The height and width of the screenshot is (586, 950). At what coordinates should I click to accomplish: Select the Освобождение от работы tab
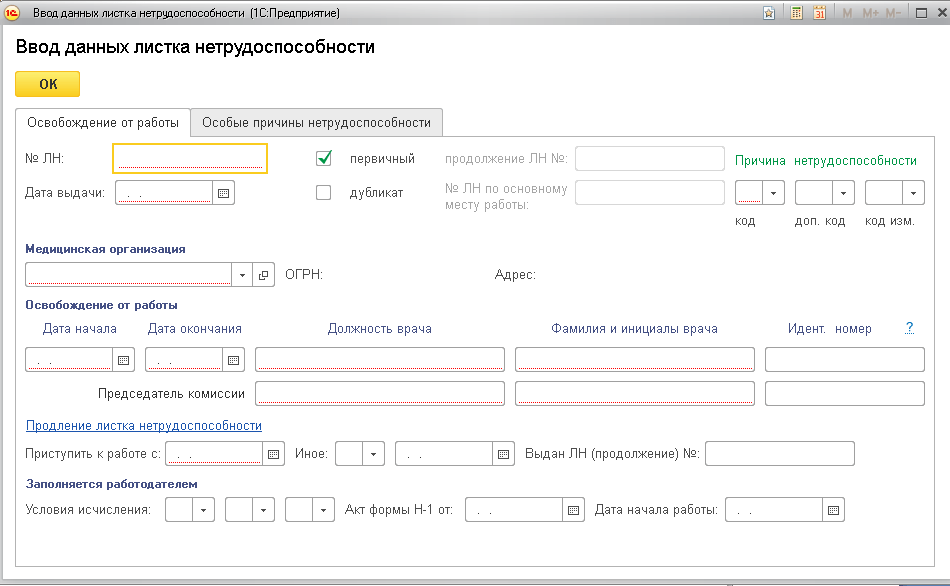click(x=103, y=123)
